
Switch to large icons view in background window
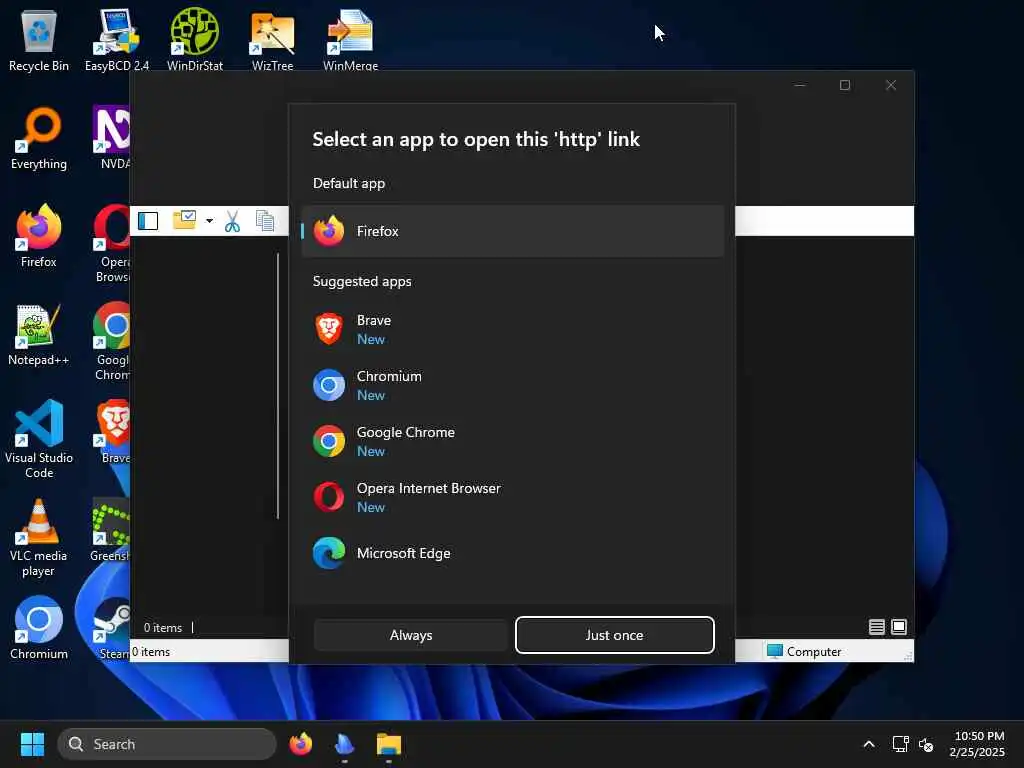point(899,628)
